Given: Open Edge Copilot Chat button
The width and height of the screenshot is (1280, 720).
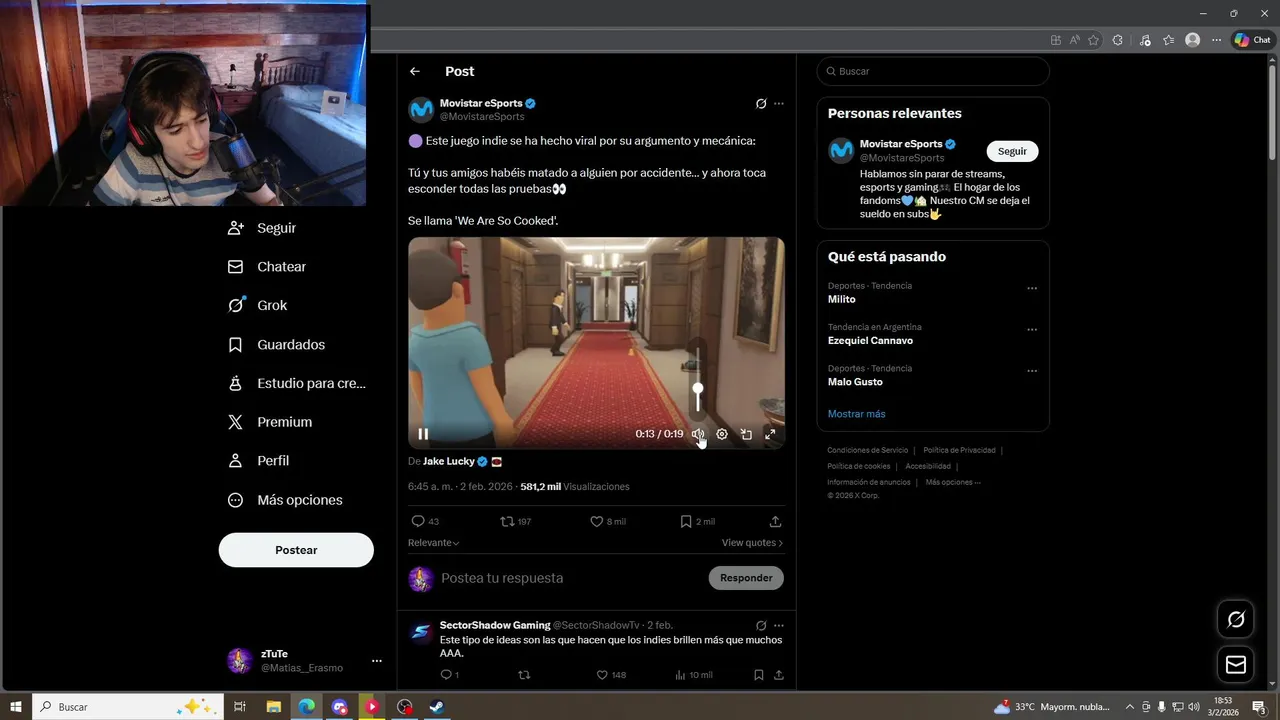Looking at the screenshot, I should [x=1252, y=40].
